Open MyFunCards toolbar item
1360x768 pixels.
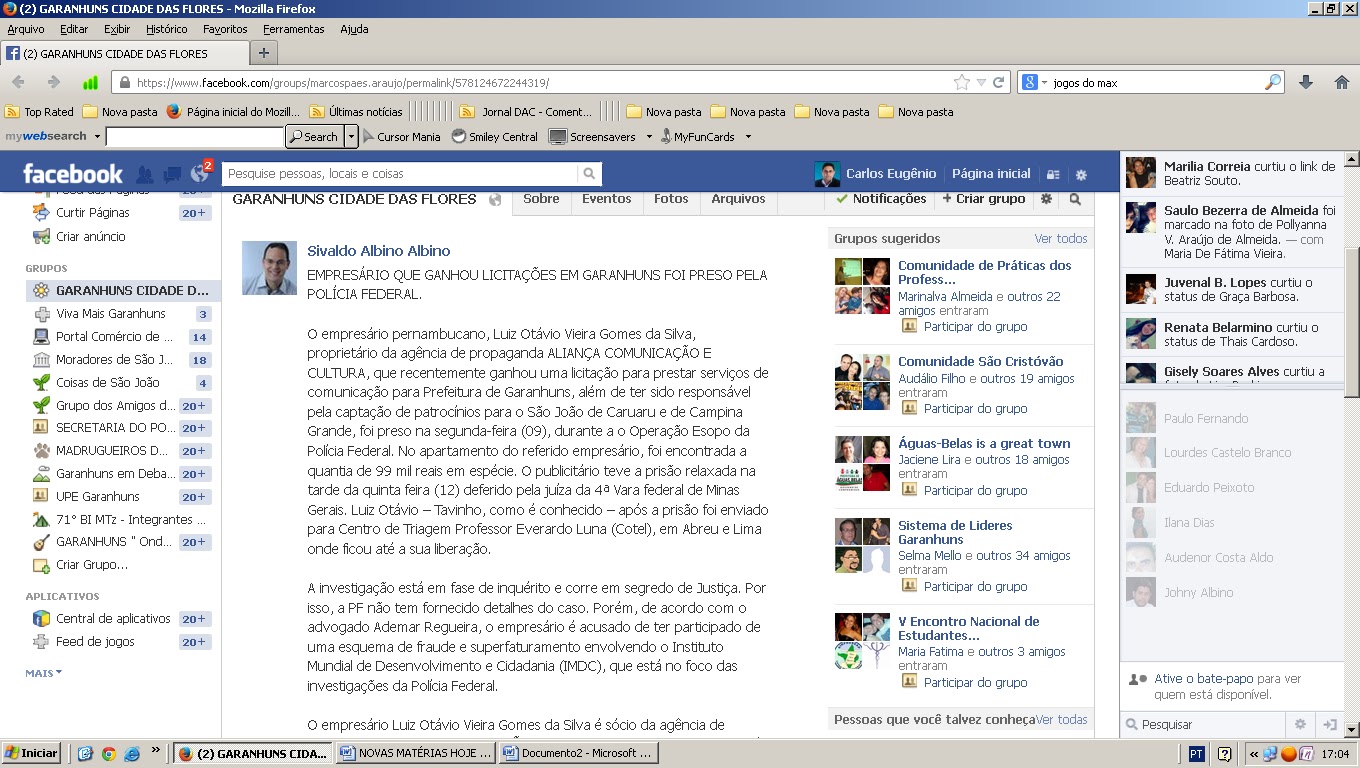(x=697, y=136)
